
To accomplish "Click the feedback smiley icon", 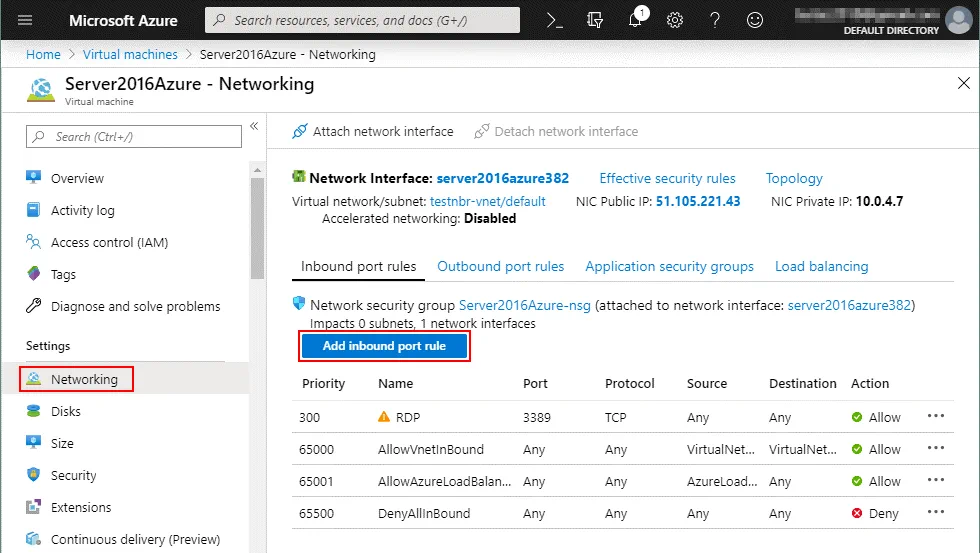I will (x=755, y=20).
